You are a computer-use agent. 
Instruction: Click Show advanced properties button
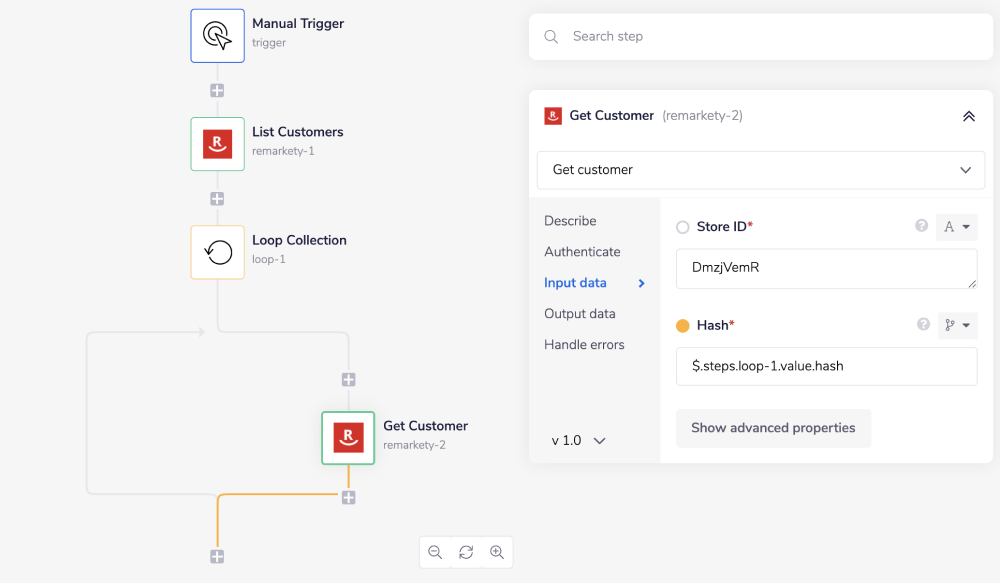773,428
